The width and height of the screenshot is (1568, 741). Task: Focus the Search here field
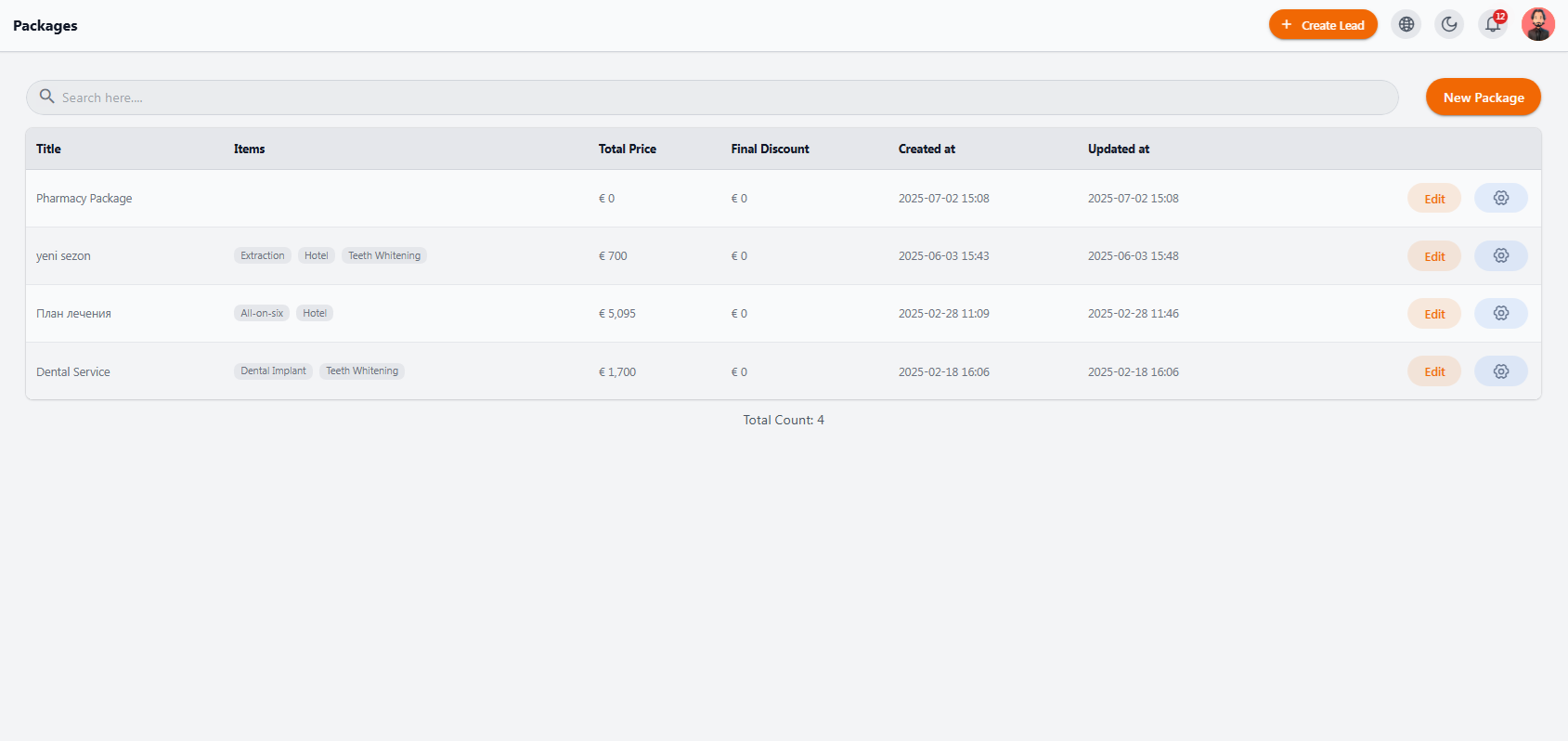click(712, 97)
